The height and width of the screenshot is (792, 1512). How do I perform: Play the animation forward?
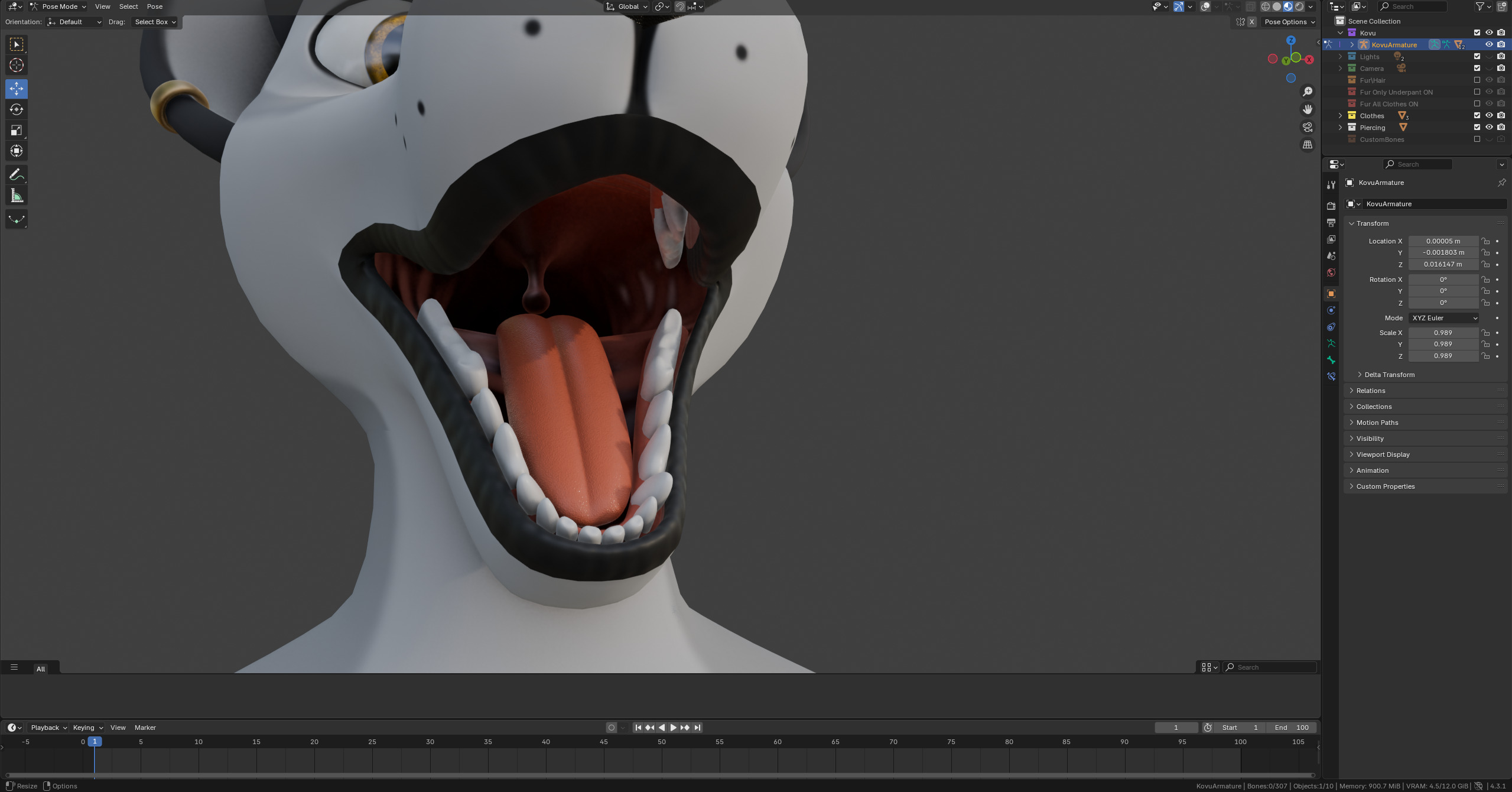pyautogui.click(x=673, y=728)
